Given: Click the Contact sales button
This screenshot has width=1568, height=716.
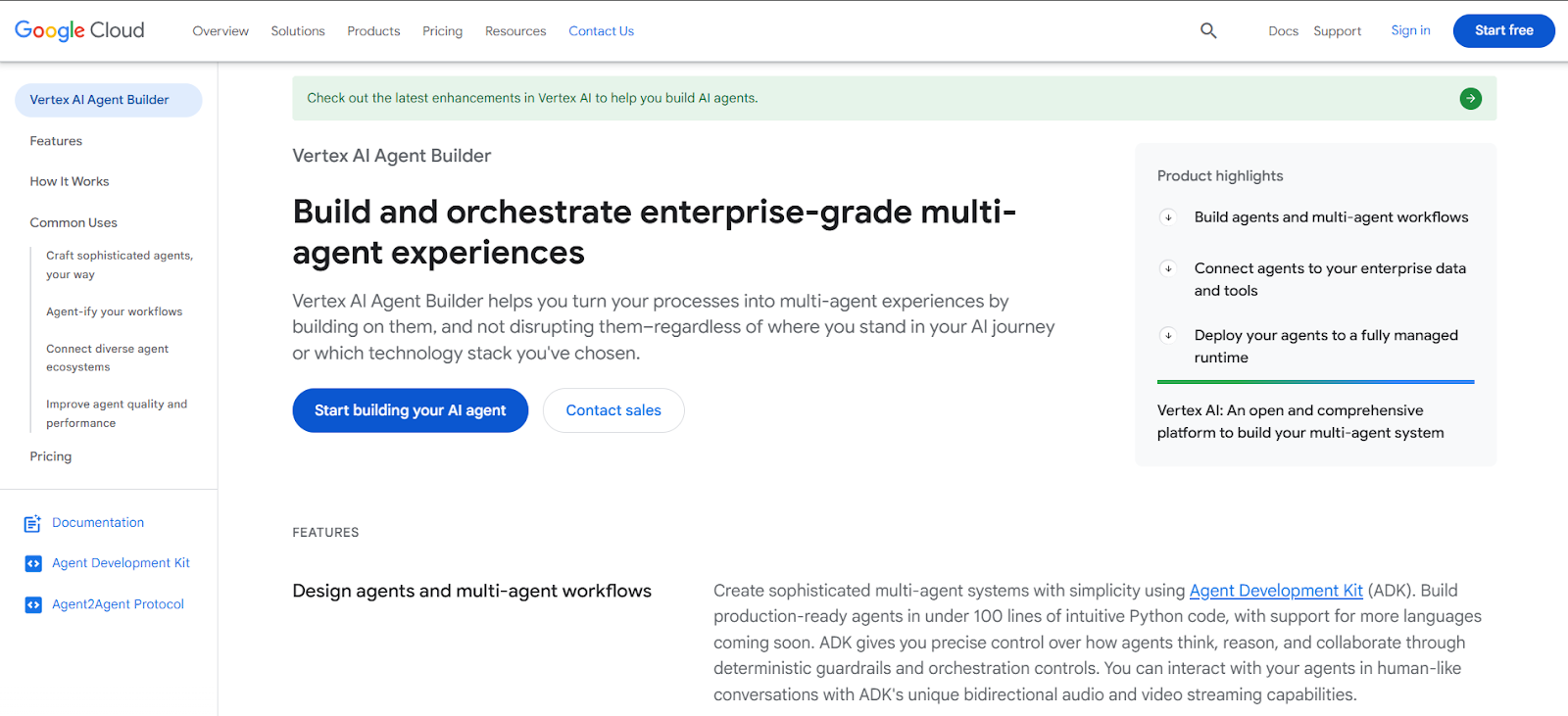Looking at the screenshot, I should 613,410.
